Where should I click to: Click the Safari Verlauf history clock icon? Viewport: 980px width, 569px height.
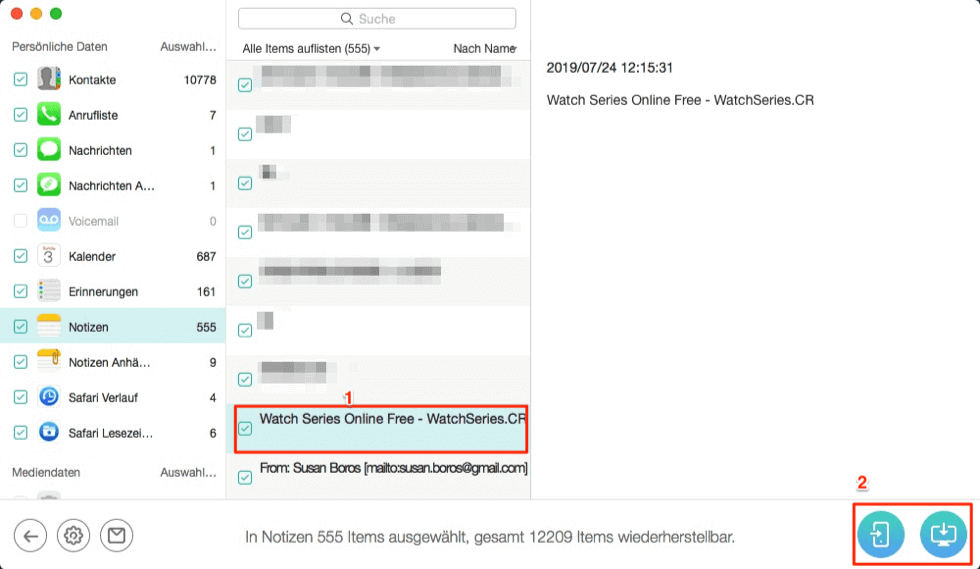point(49,397)
